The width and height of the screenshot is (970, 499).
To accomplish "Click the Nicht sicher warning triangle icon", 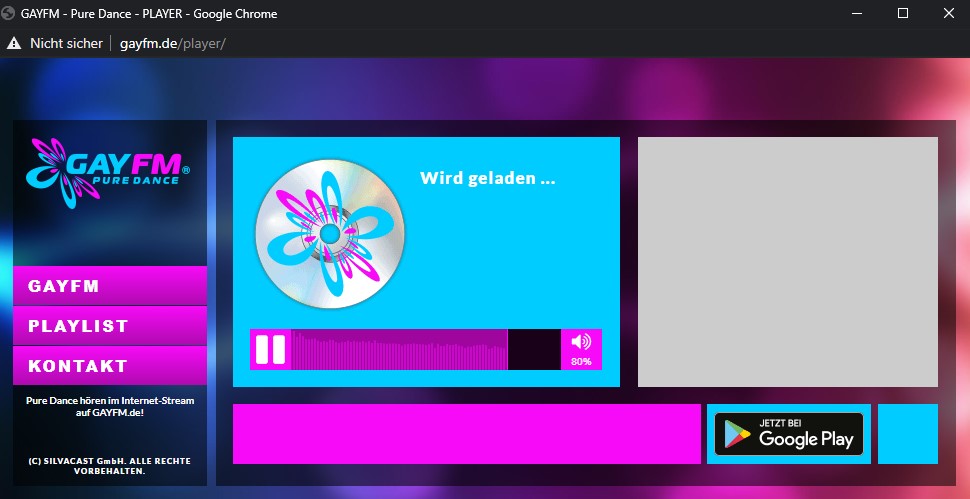I will pyautogui.click(x=14, y=43).
